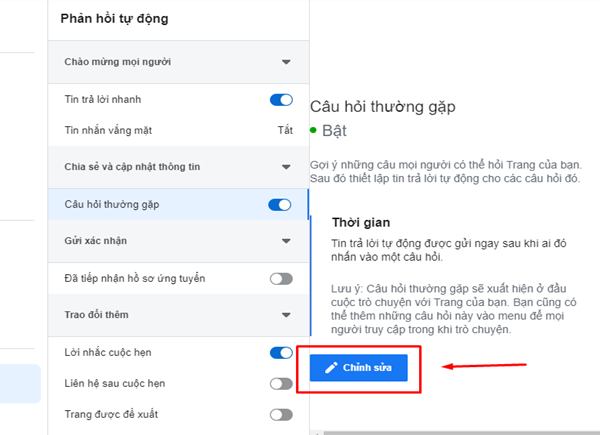
Task: Click the Trang được đề xuất label
Action: [111, 414]
